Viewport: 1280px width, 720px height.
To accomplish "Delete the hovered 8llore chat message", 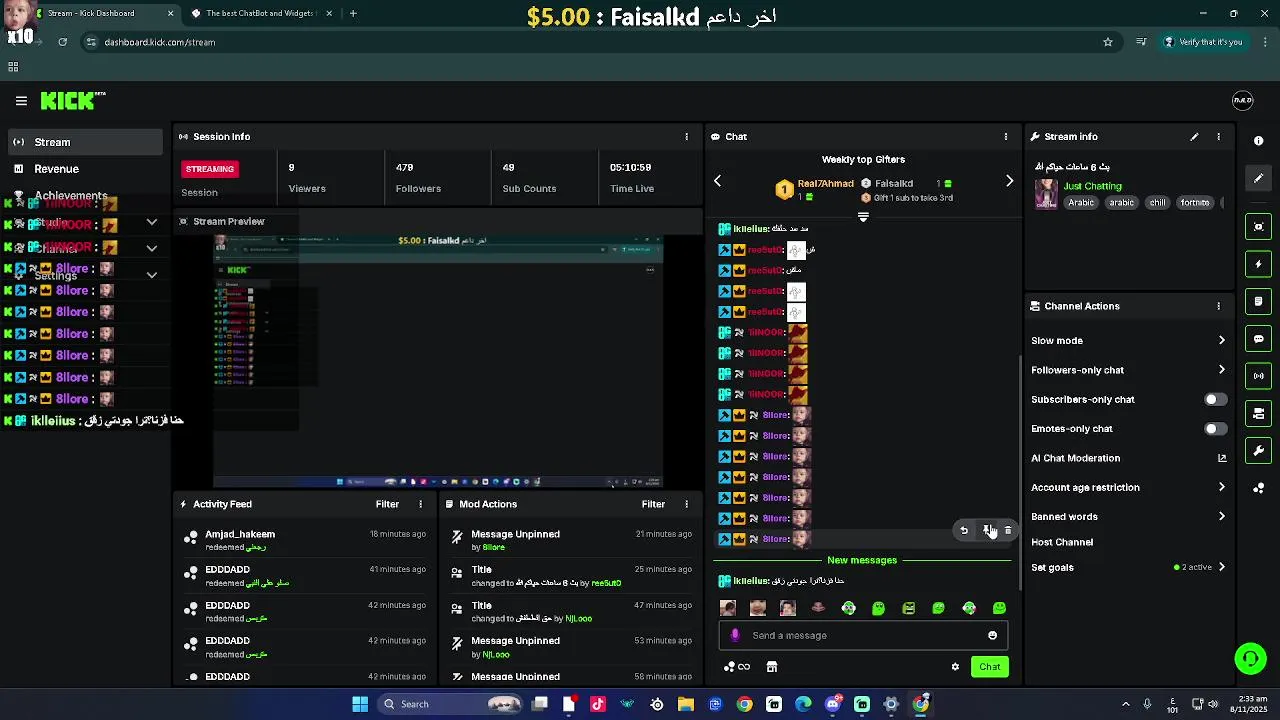I will (x=1008, y=531).
